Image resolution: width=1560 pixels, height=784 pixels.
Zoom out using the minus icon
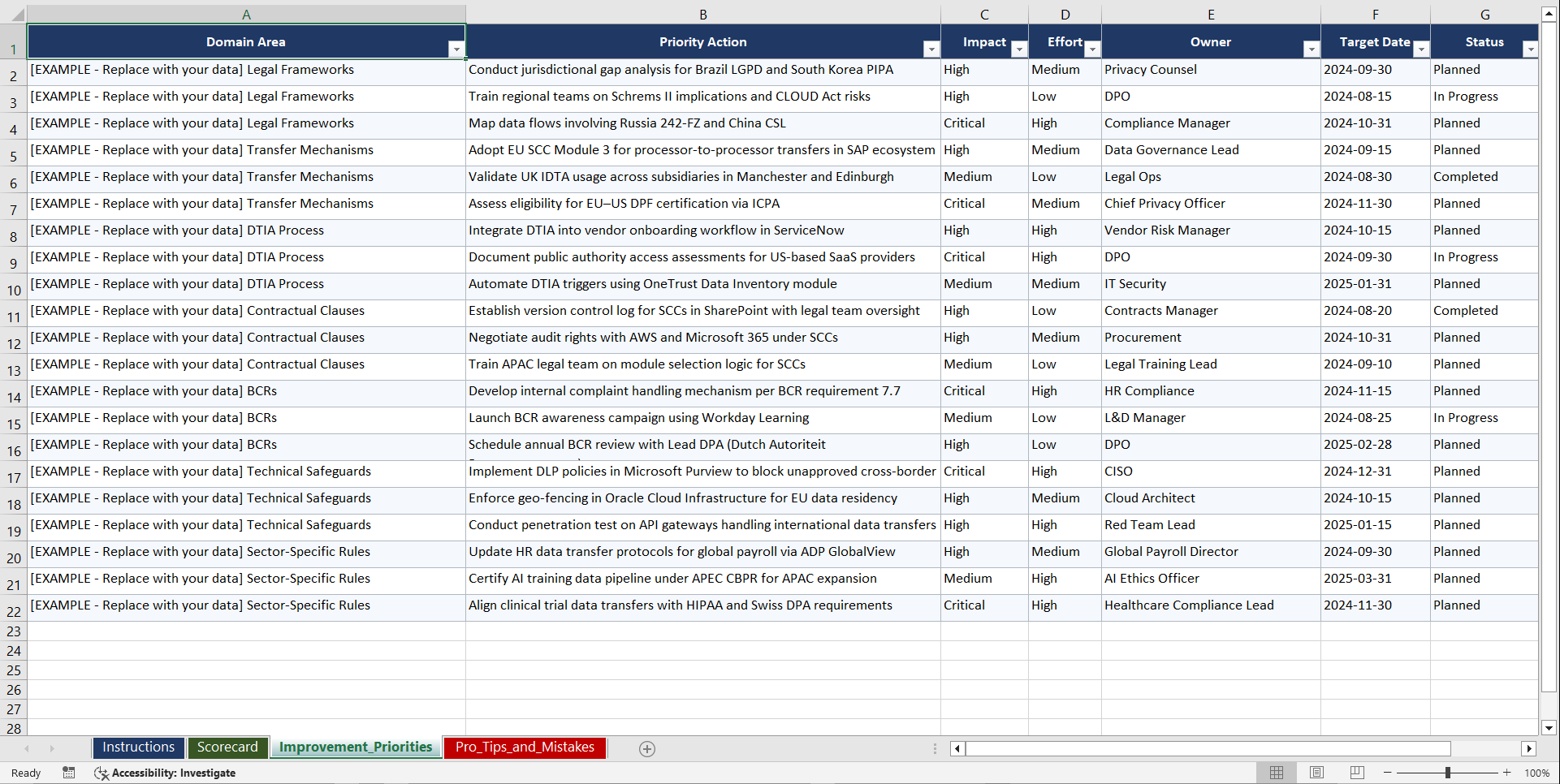click(1388, 773)
